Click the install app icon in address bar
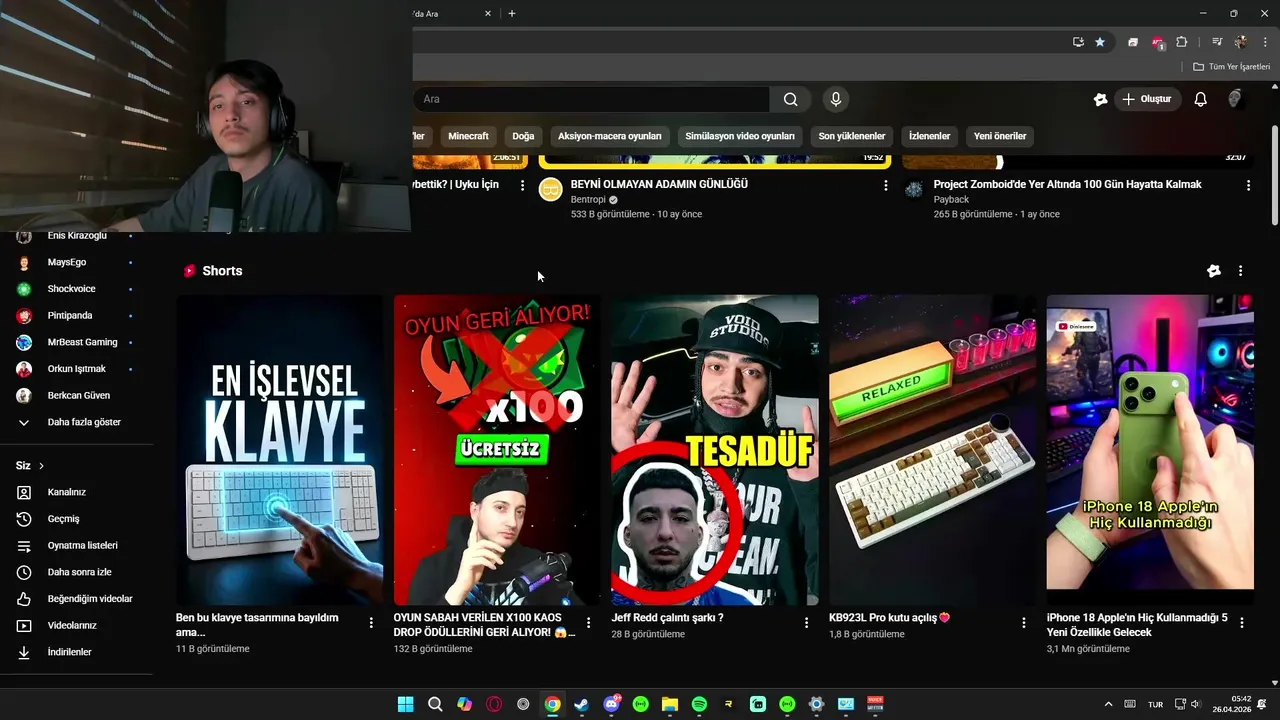The width and height of the screenshot is (1280, 720). tap(1078, 42)
